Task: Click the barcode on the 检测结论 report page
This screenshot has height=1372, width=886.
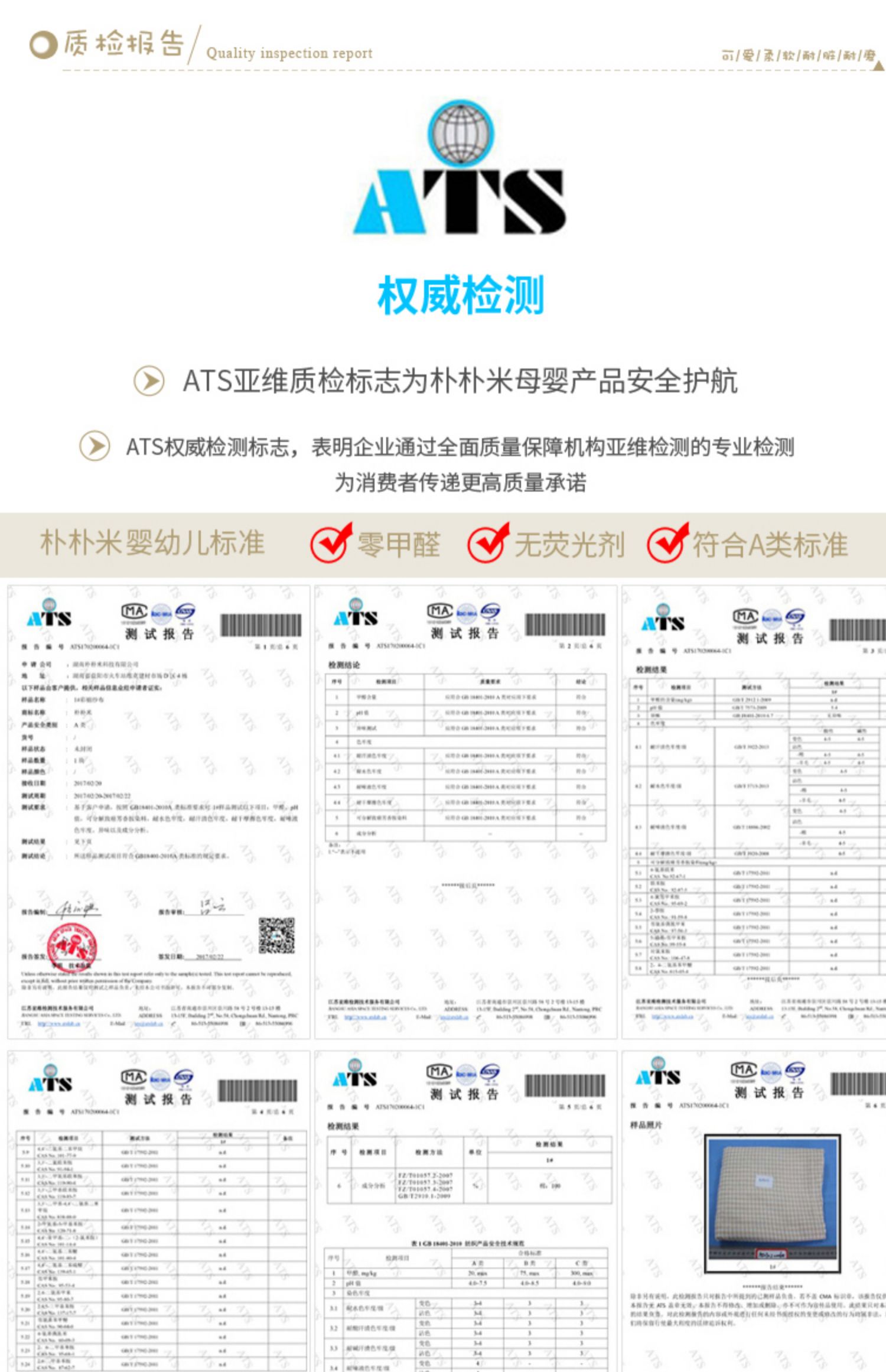Action: point(565,625)
